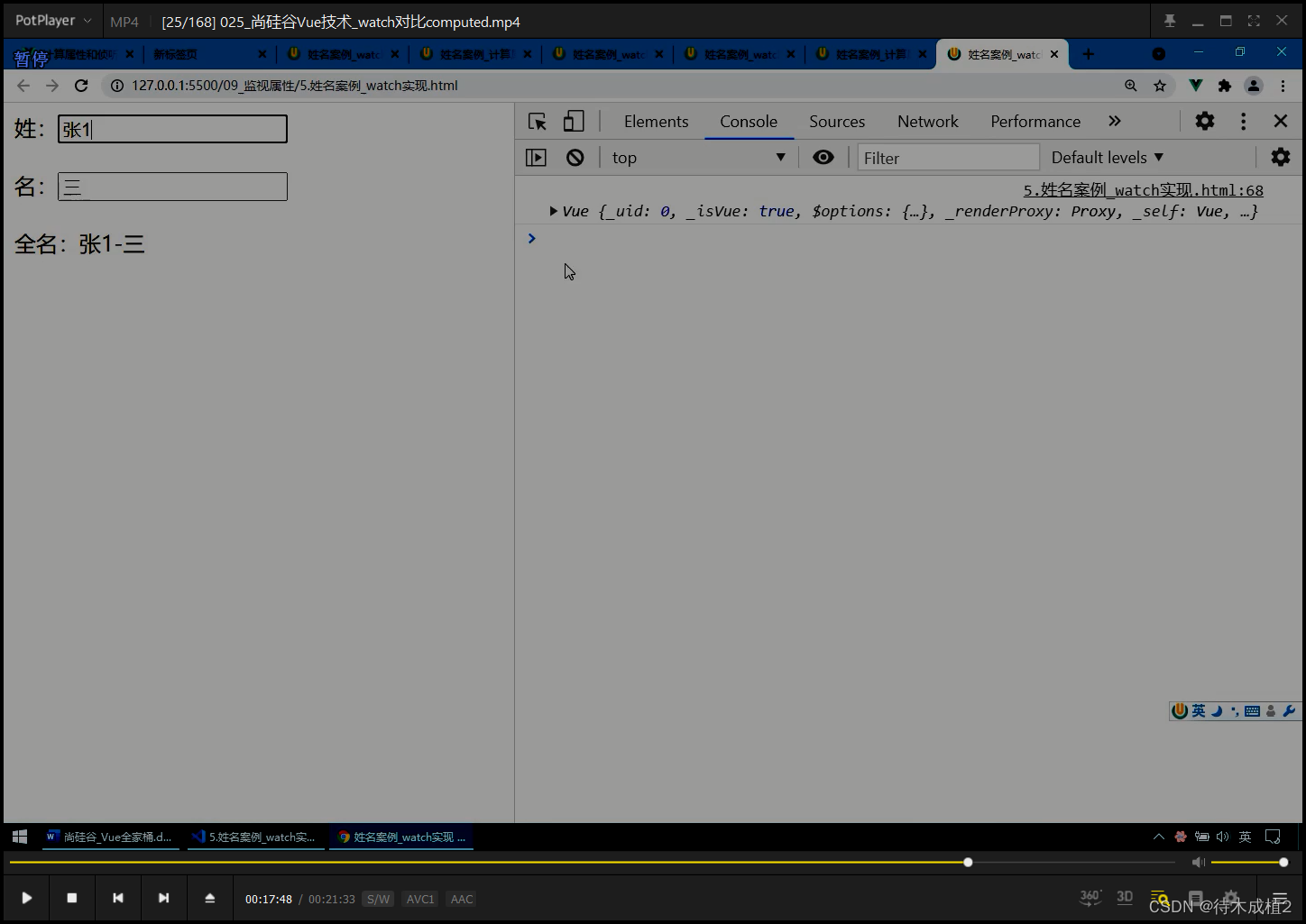Click the browser forward arrow
Screen dimensions: 1306x924
[52, 86]
